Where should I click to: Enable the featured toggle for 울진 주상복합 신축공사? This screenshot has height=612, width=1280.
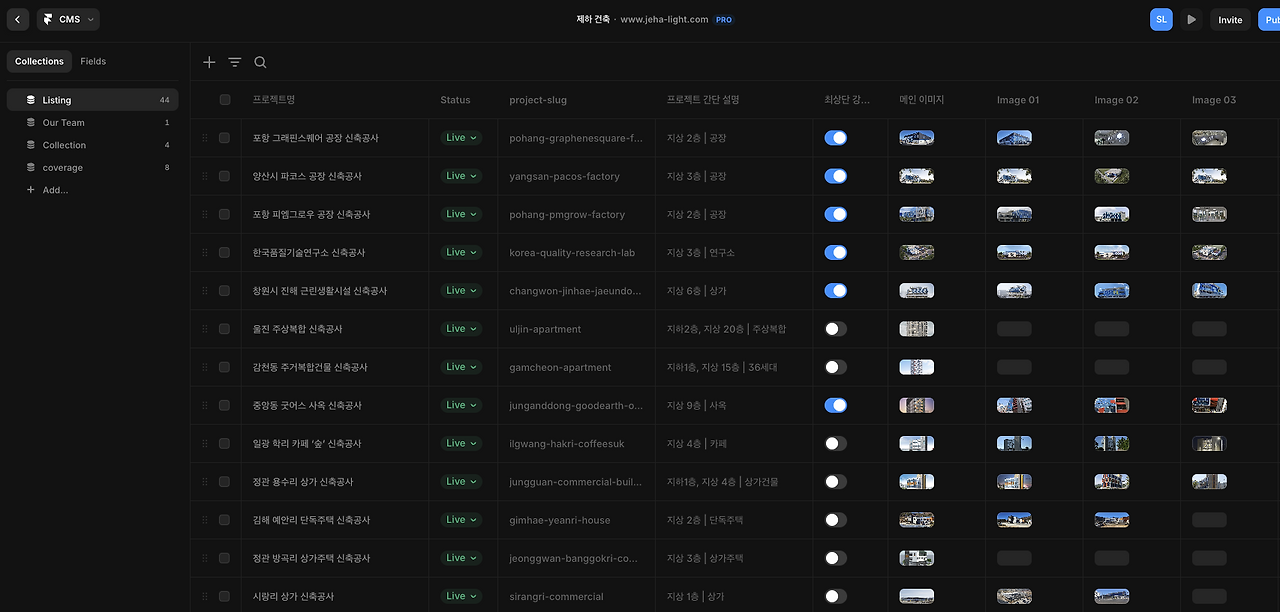coord(835,328)
